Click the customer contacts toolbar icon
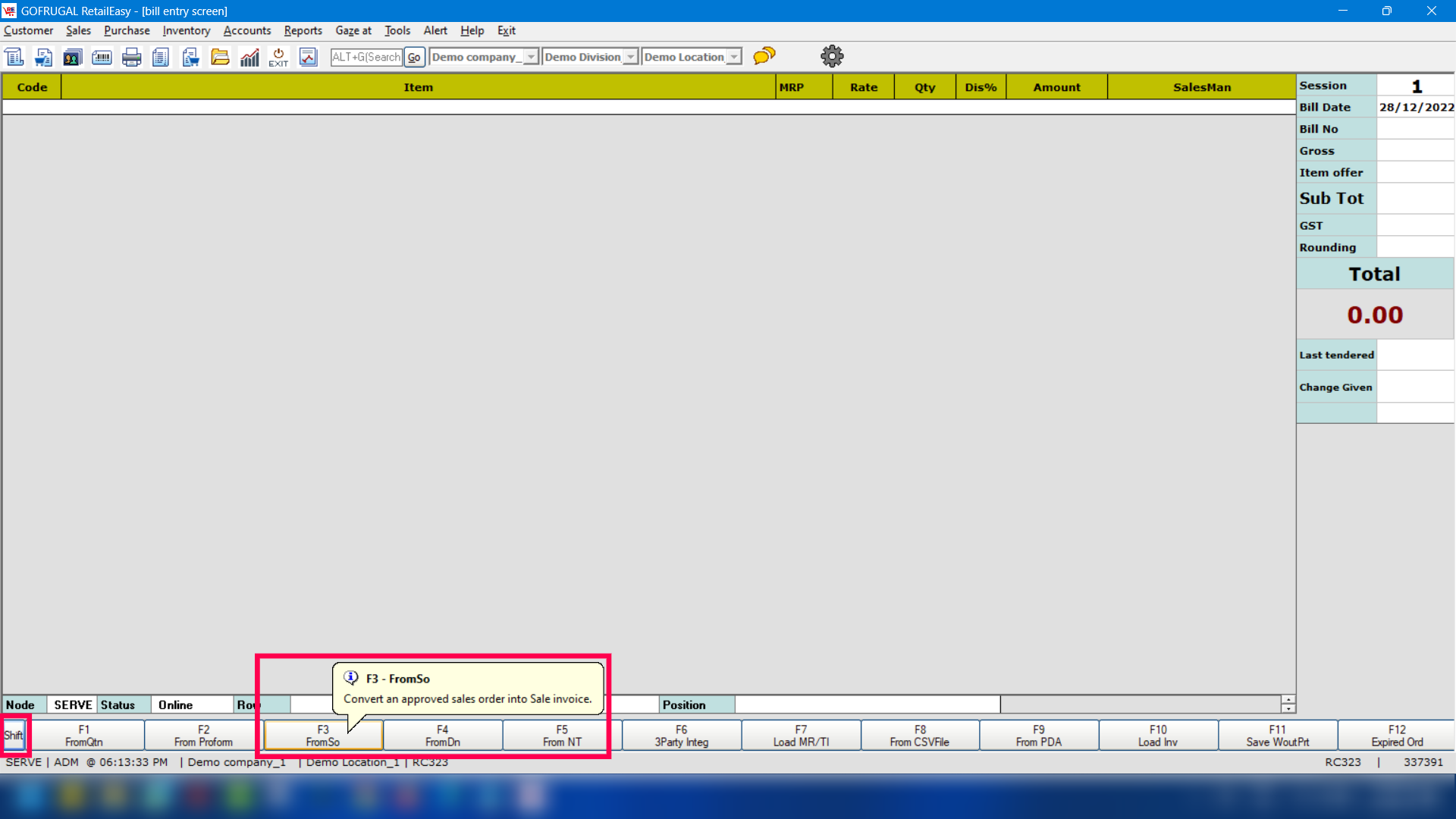This screenshot has height=819, width=1456. 72,57
